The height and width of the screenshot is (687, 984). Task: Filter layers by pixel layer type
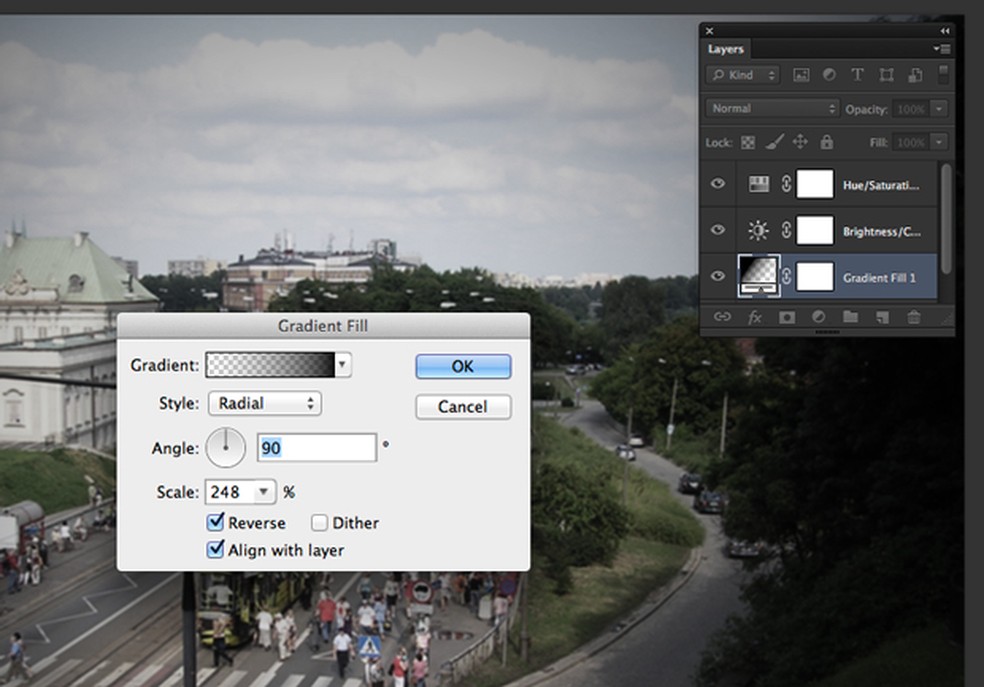click(801, 75)
